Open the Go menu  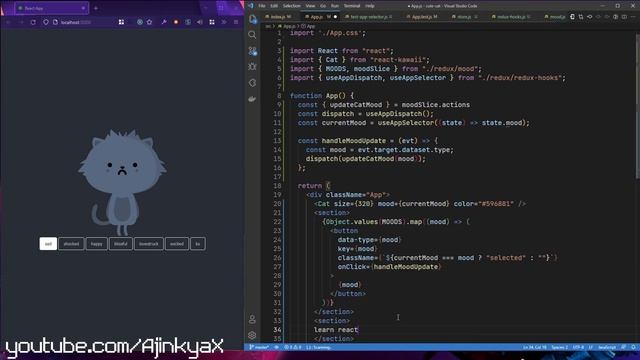tap(323, 6)
